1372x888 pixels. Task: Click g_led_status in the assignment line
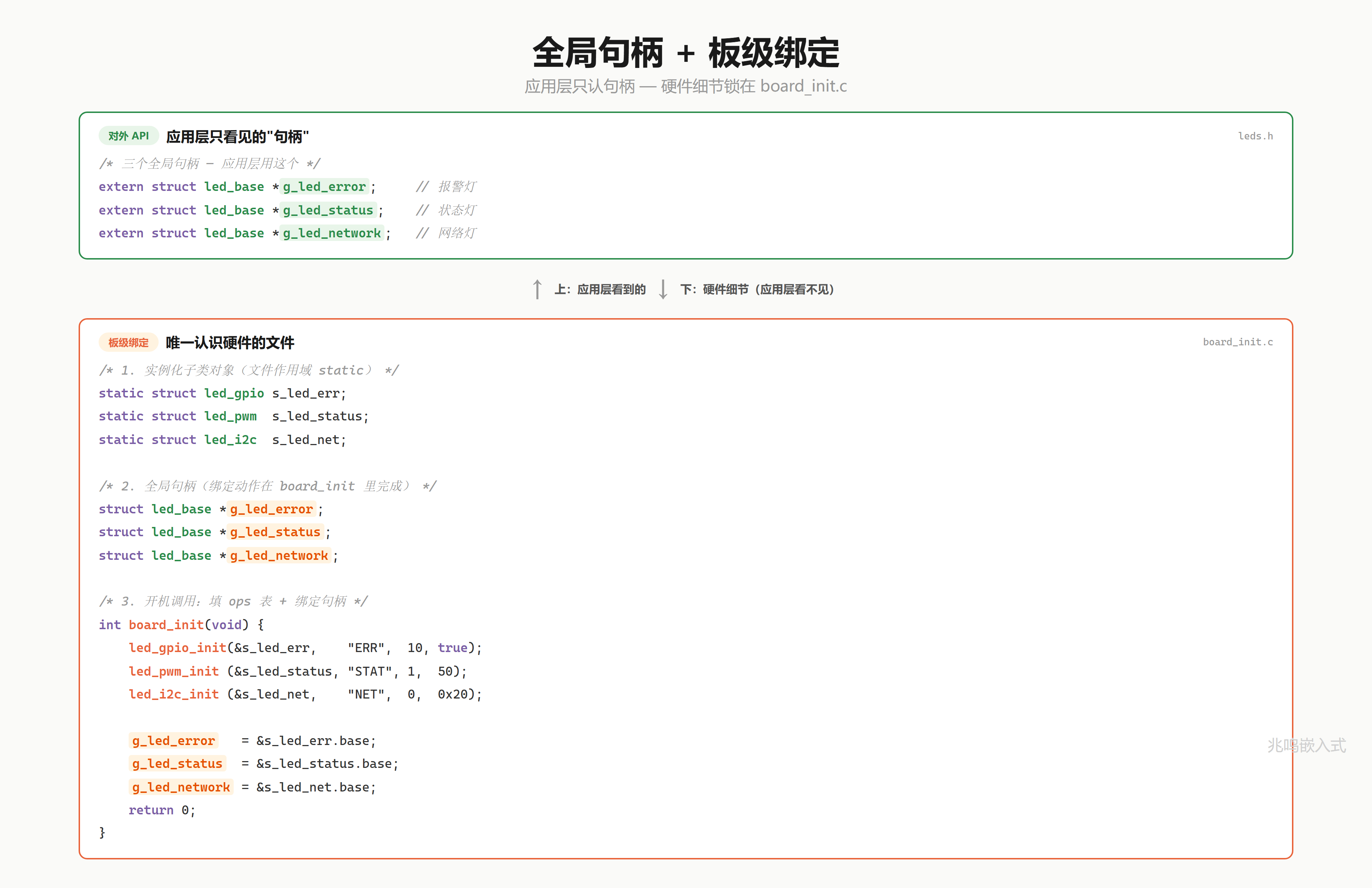[178, 764]
